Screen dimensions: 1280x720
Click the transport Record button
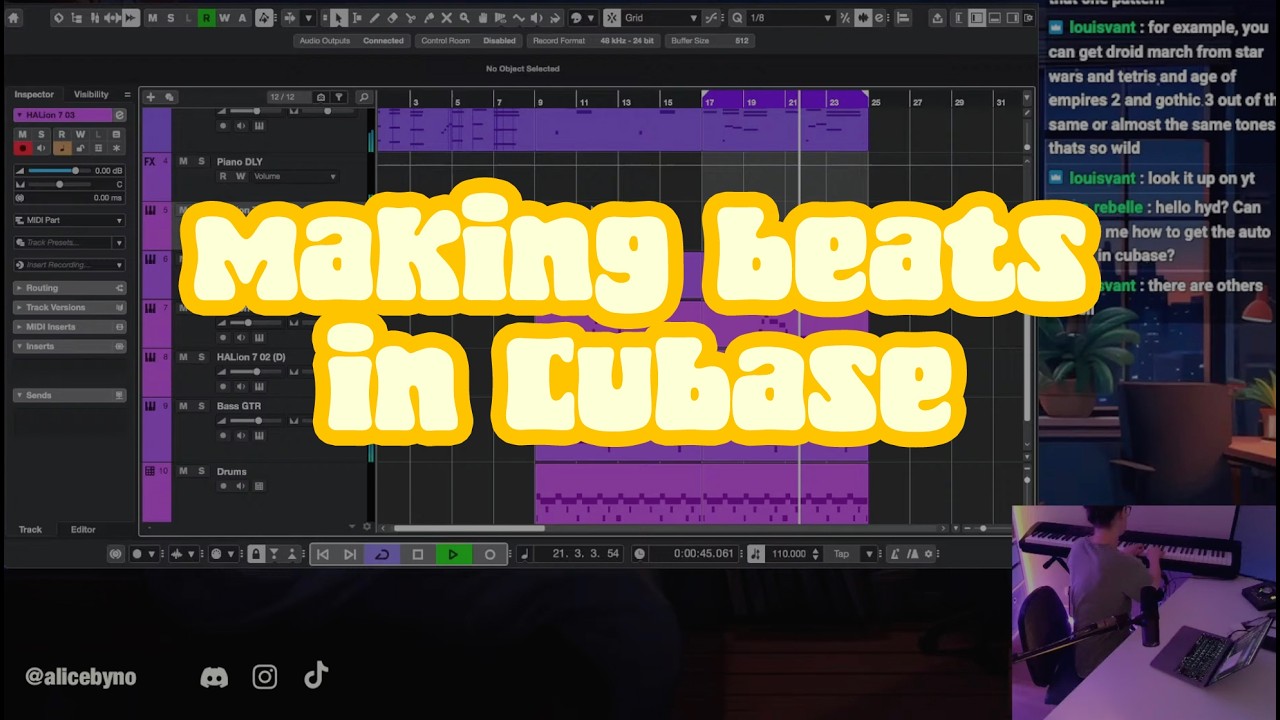tap(490, 554)
